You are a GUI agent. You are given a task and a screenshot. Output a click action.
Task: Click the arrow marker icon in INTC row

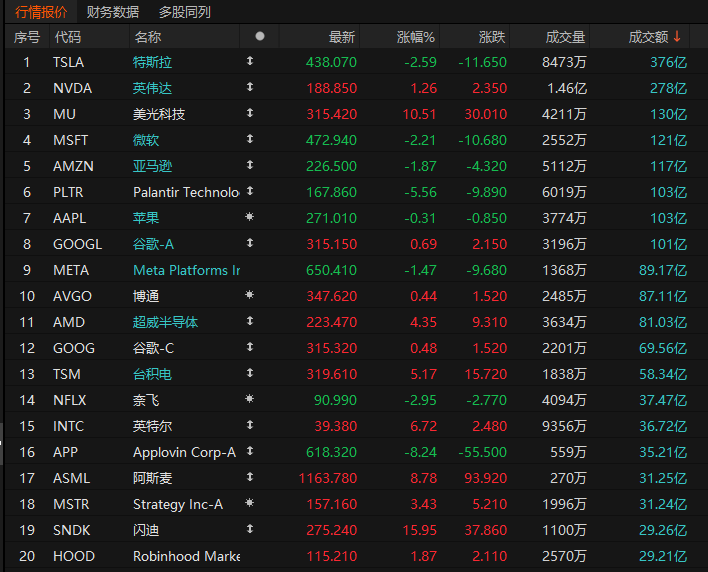click(250, 425)
